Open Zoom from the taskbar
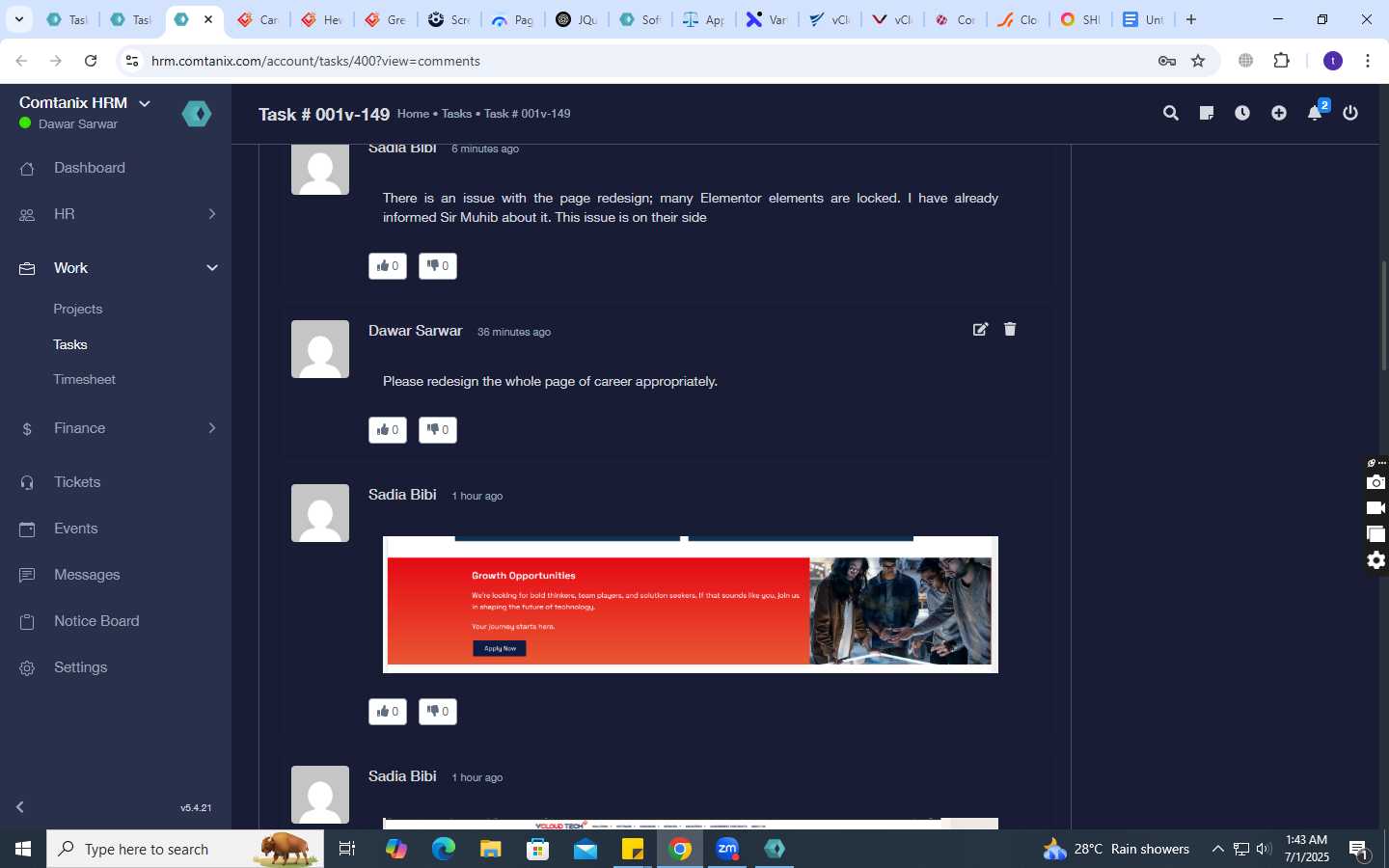This screenshot has width=1389, height=868. [x=727, y=849]
